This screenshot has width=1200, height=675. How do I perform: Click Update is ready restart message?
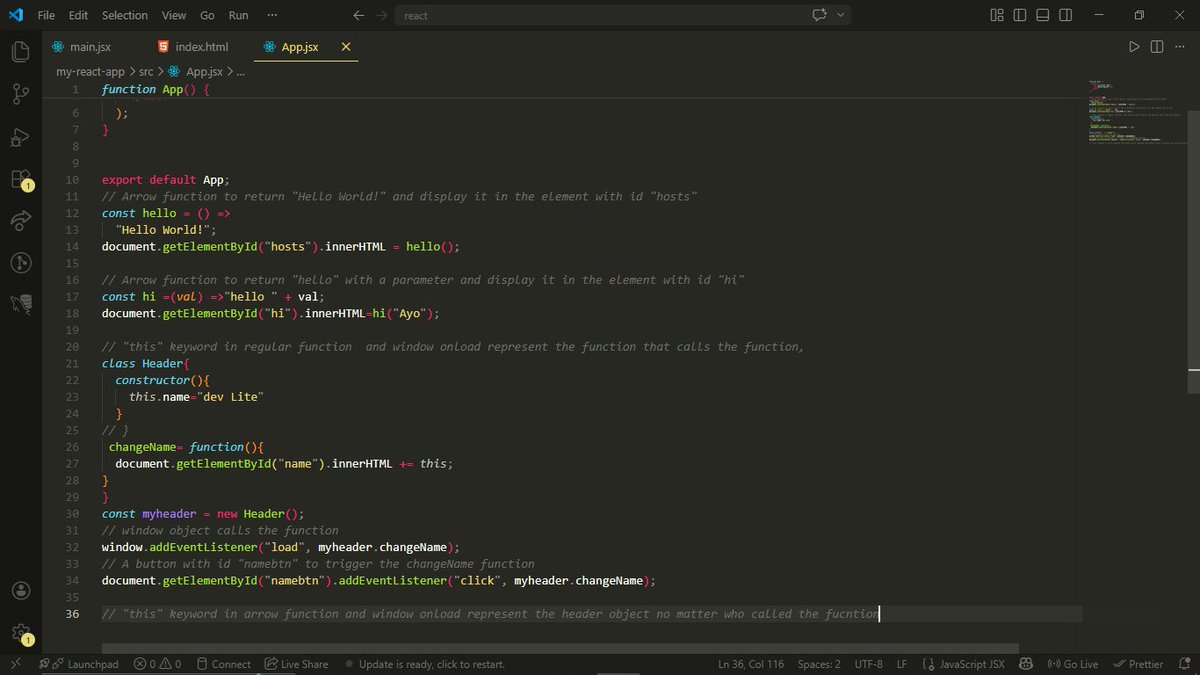424,664
